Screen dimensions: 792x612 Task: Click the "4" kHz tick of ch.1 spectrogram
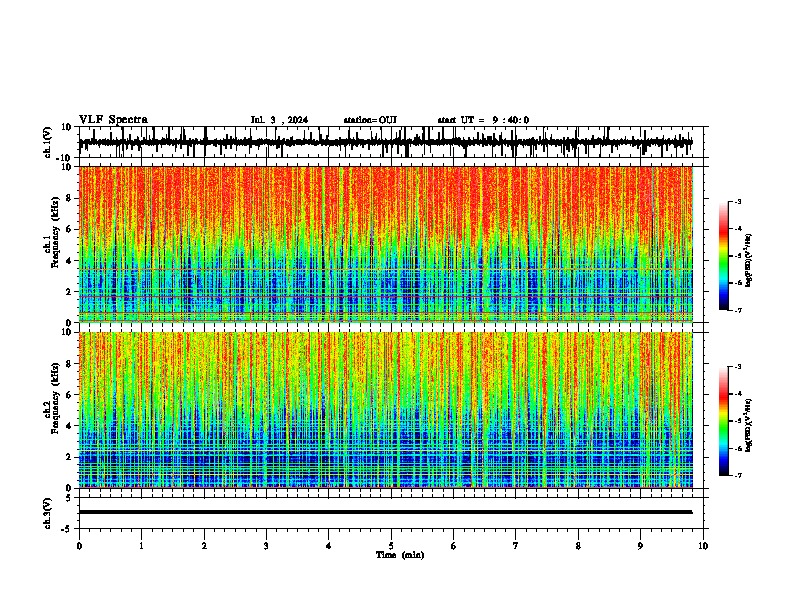pos(69,261)
